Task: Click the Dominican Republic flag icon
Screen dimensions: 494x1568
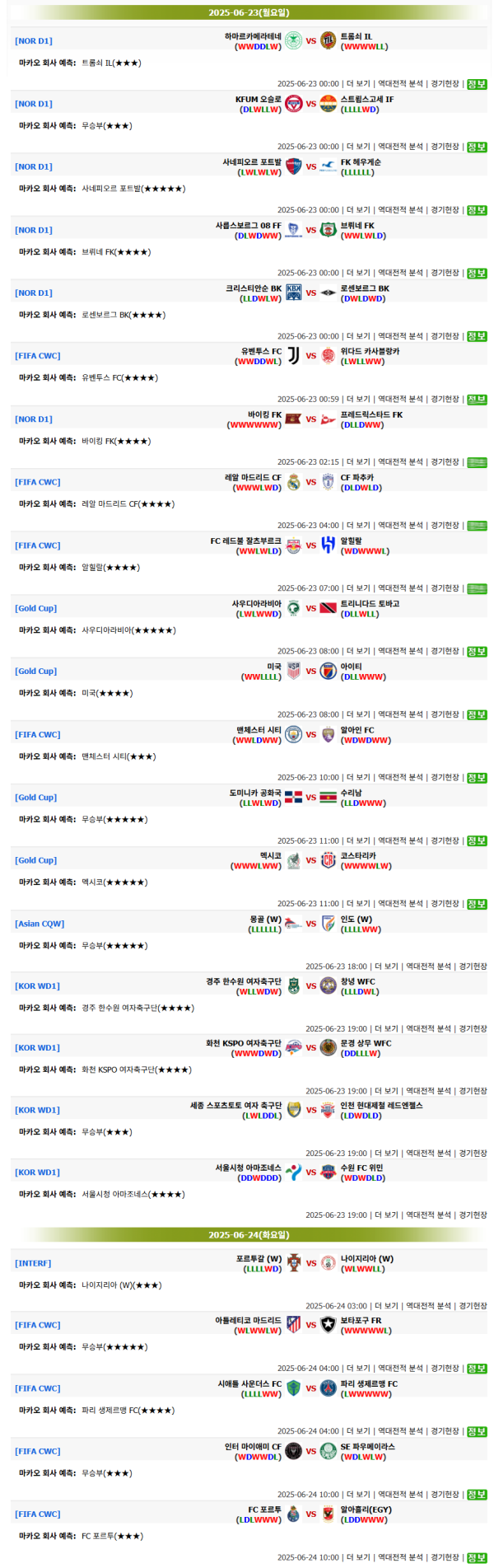Action: 294,798
